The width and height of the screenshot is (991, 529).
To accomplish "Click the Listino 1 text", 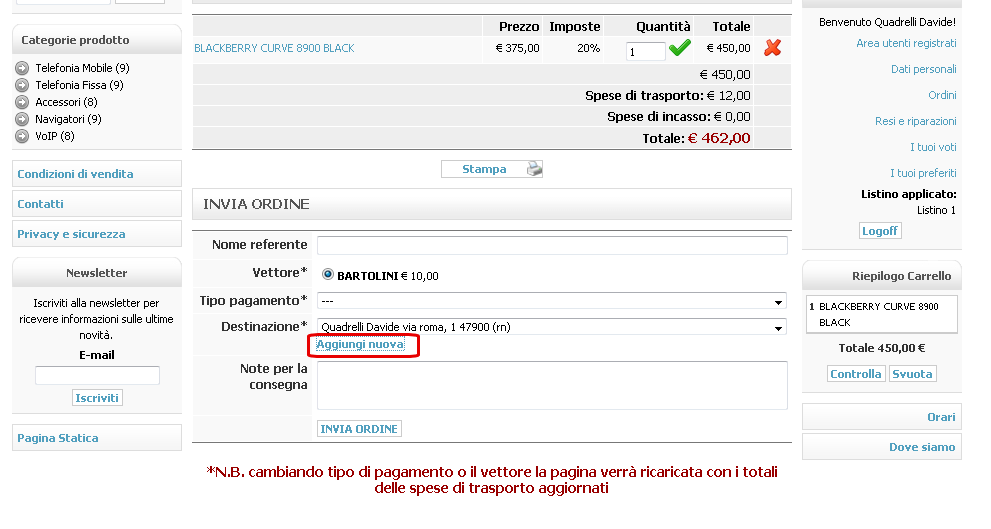I will pos(936,210).
